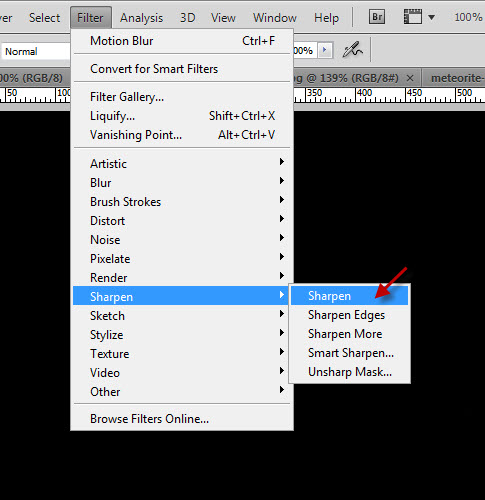Open the View Extras icon dropdown

(419, 17)
